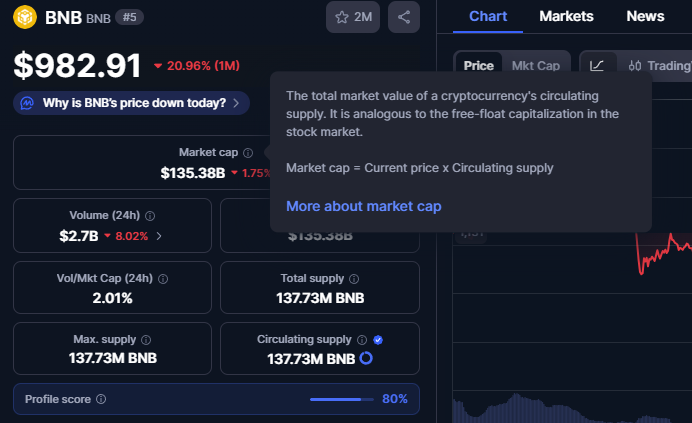Open the News tab
This screenshot has height=423, width=692.
645,16
